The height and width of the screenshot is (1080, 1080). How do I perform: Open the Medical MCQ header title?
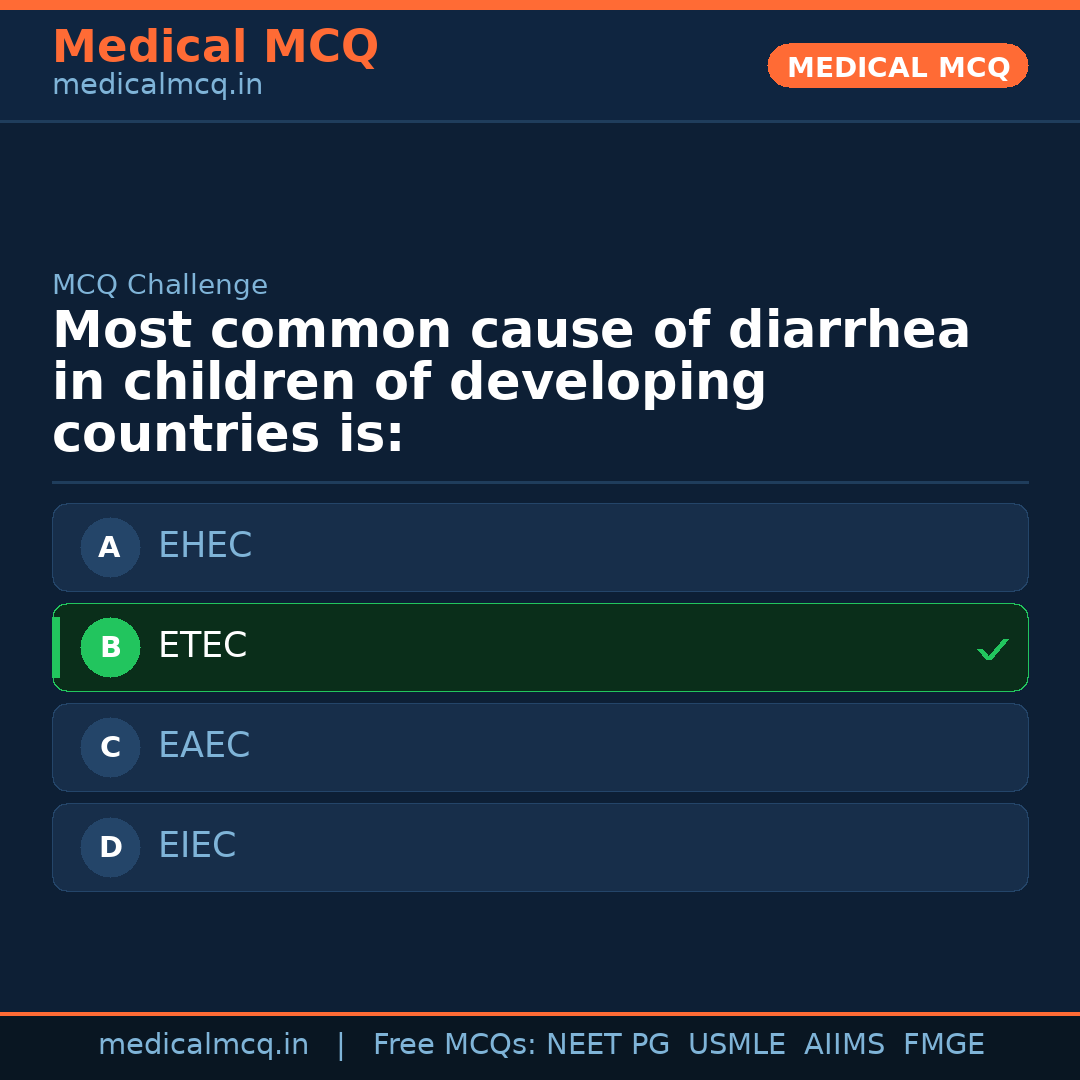tap(215, 47)
